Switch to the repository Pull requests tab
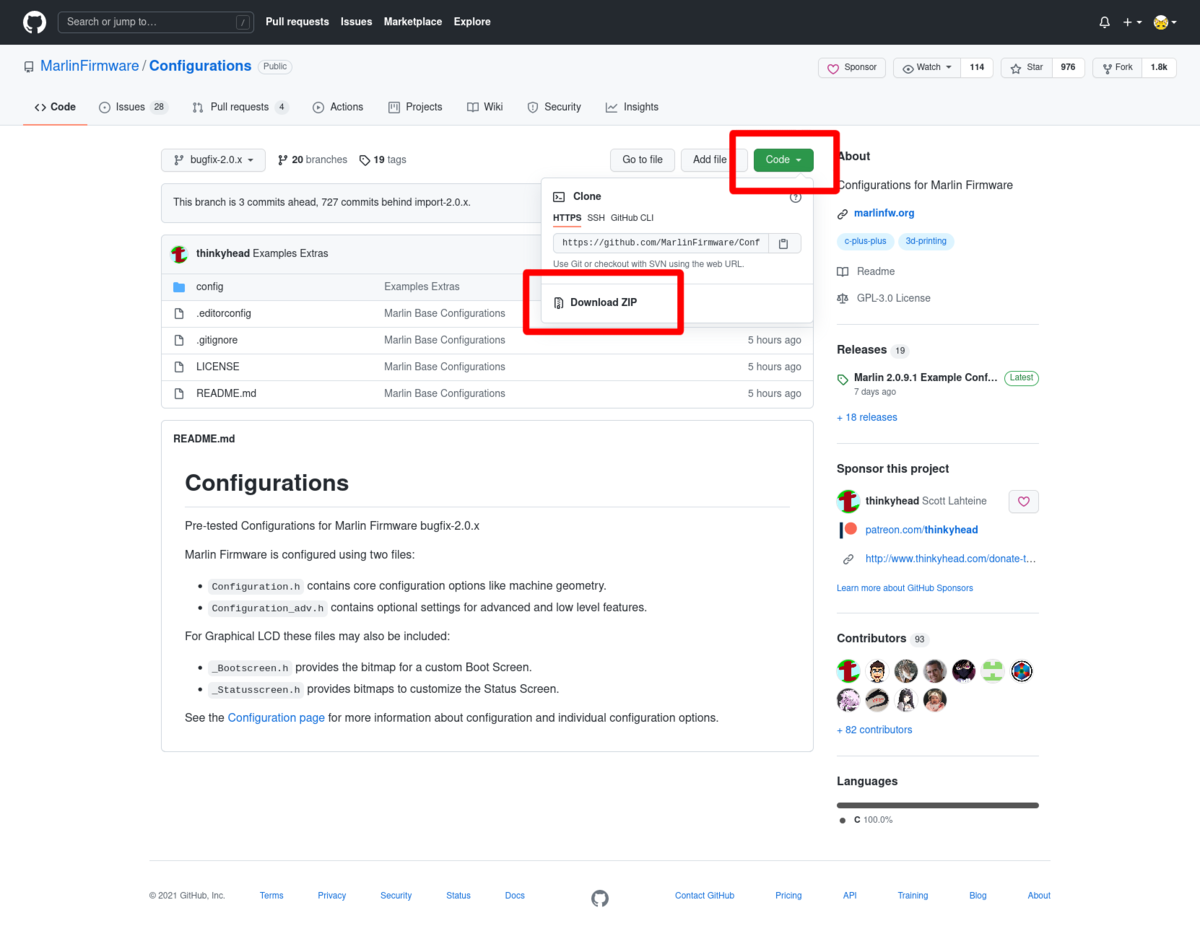The width and height of the screenshot is (1200, 944). point(240,107)
